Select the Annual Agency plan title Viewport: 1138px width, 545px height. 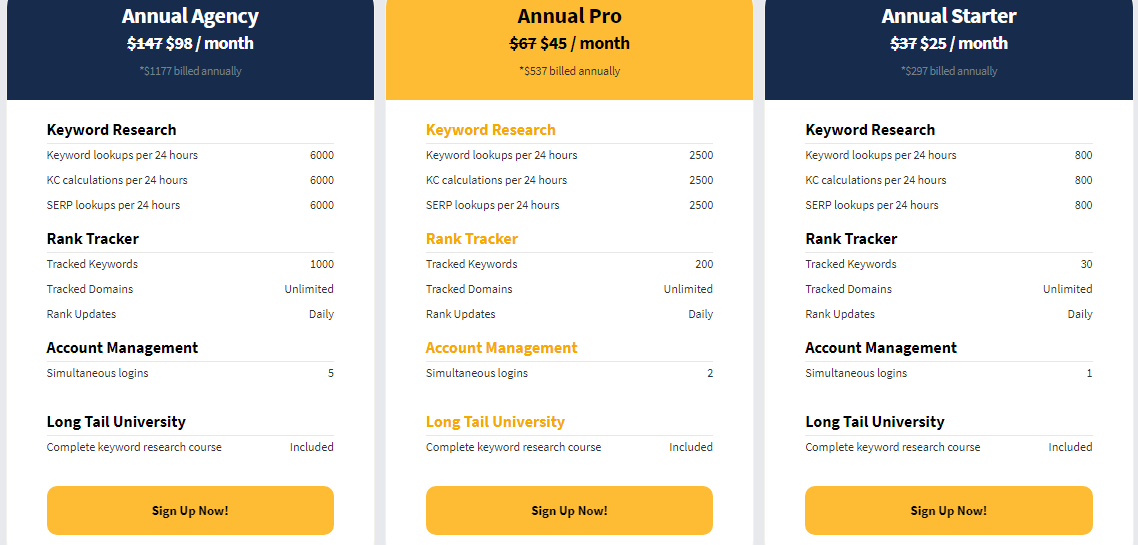coord(190,17)
